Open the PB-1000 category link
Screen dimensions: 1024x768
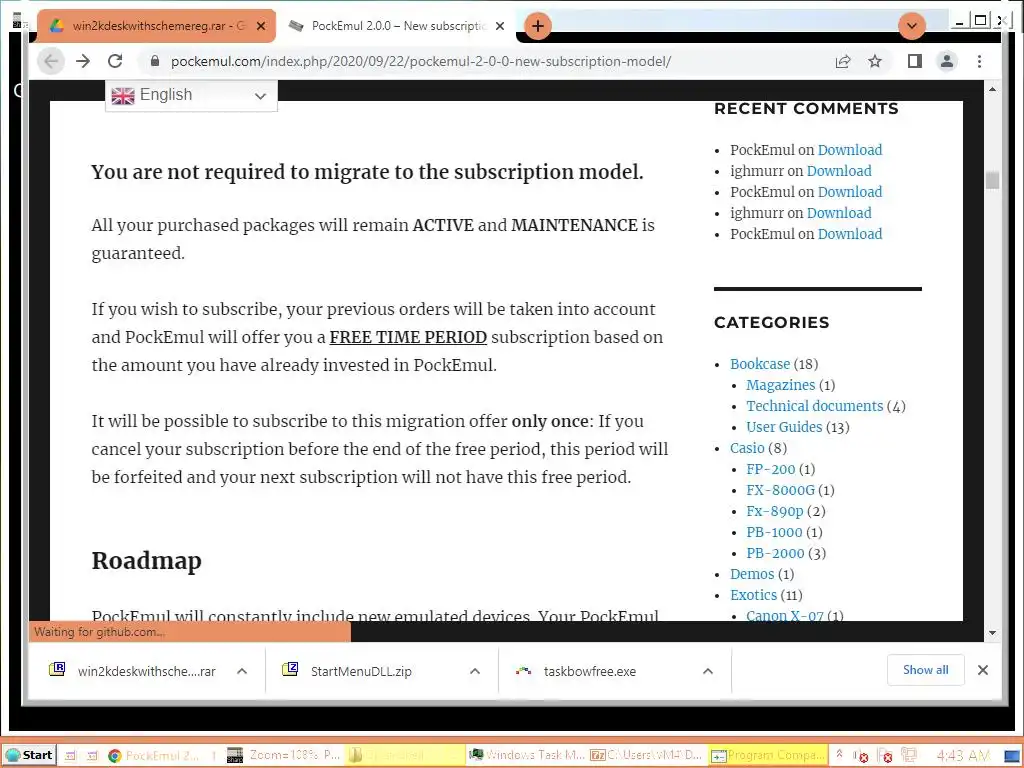(x=775, y=532)
